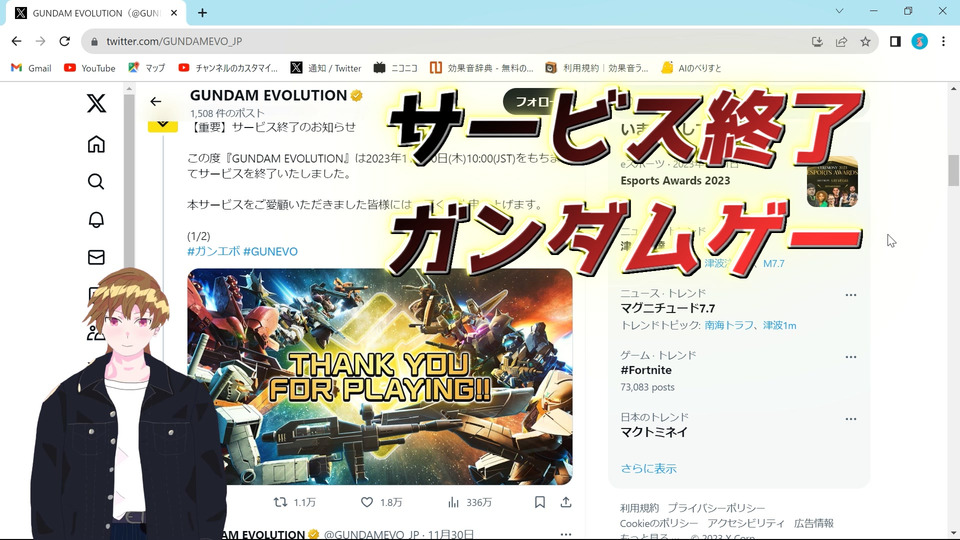Open Cookieのポリシー footer link
The width and height of the screenshot is (960, 540).
click(659, 523)
